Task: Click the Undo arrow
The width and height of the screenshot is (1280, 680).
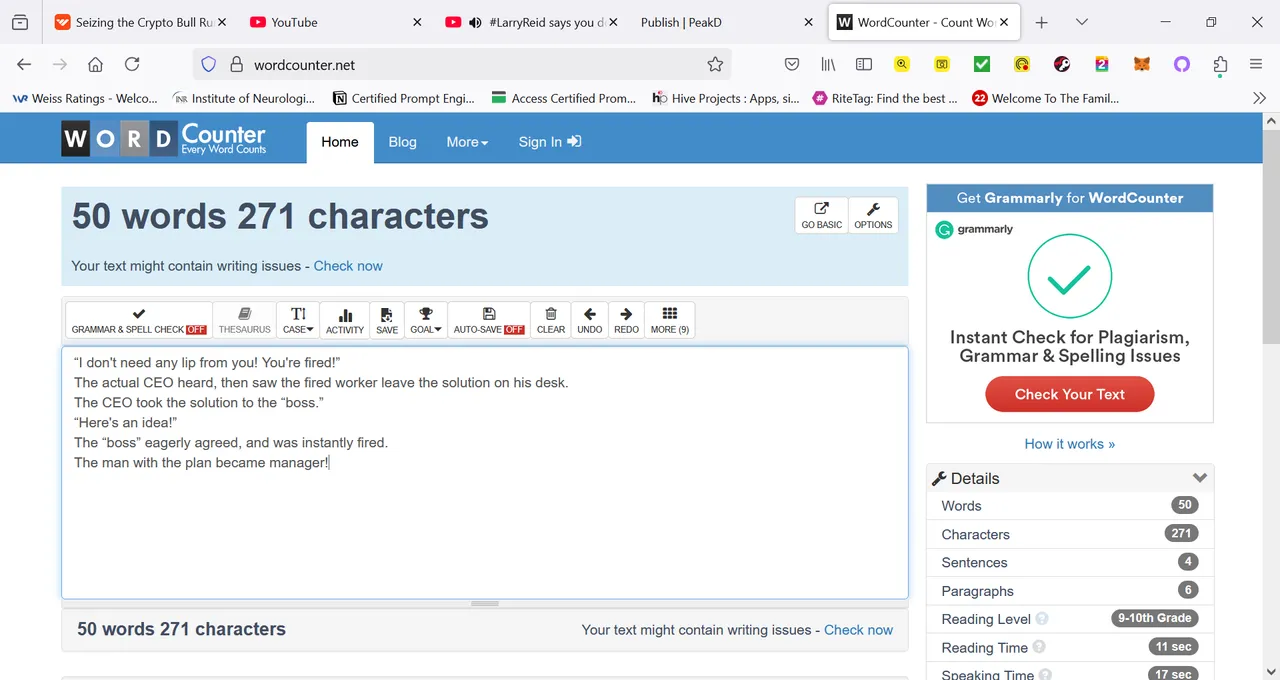Action: (x=590, y=320)
